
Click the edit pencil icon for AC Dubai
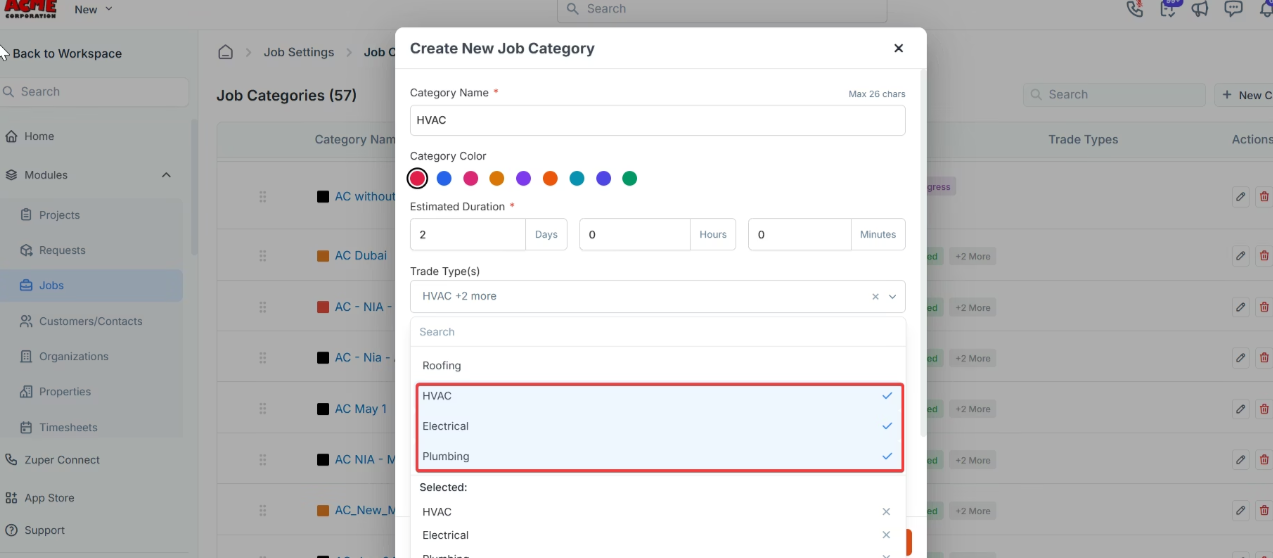pyautogui.click(x=1240, y=256)
